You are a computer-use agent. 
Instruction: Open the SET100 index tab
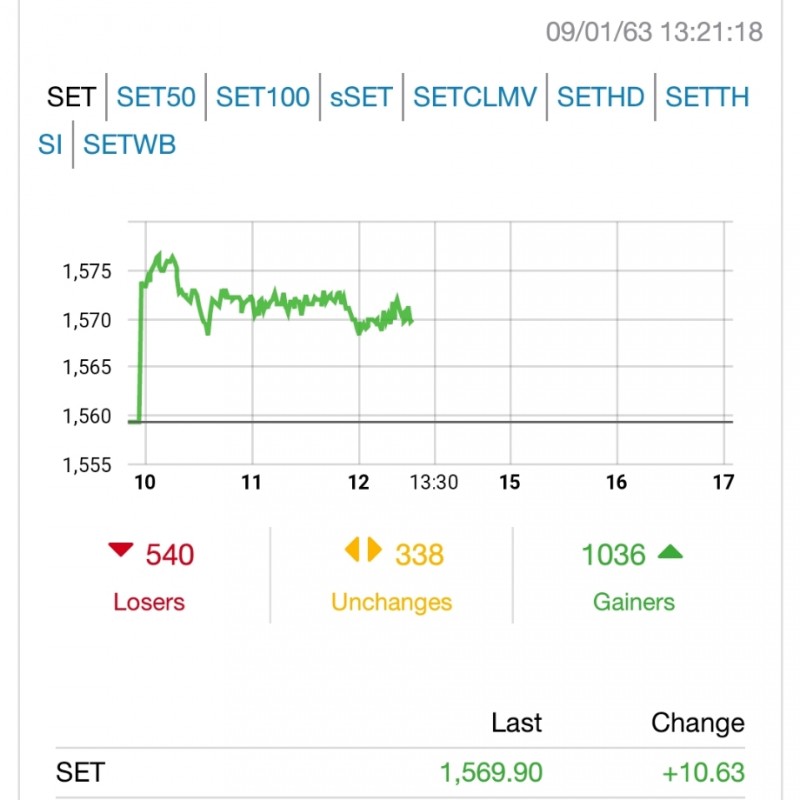[263, 97]
